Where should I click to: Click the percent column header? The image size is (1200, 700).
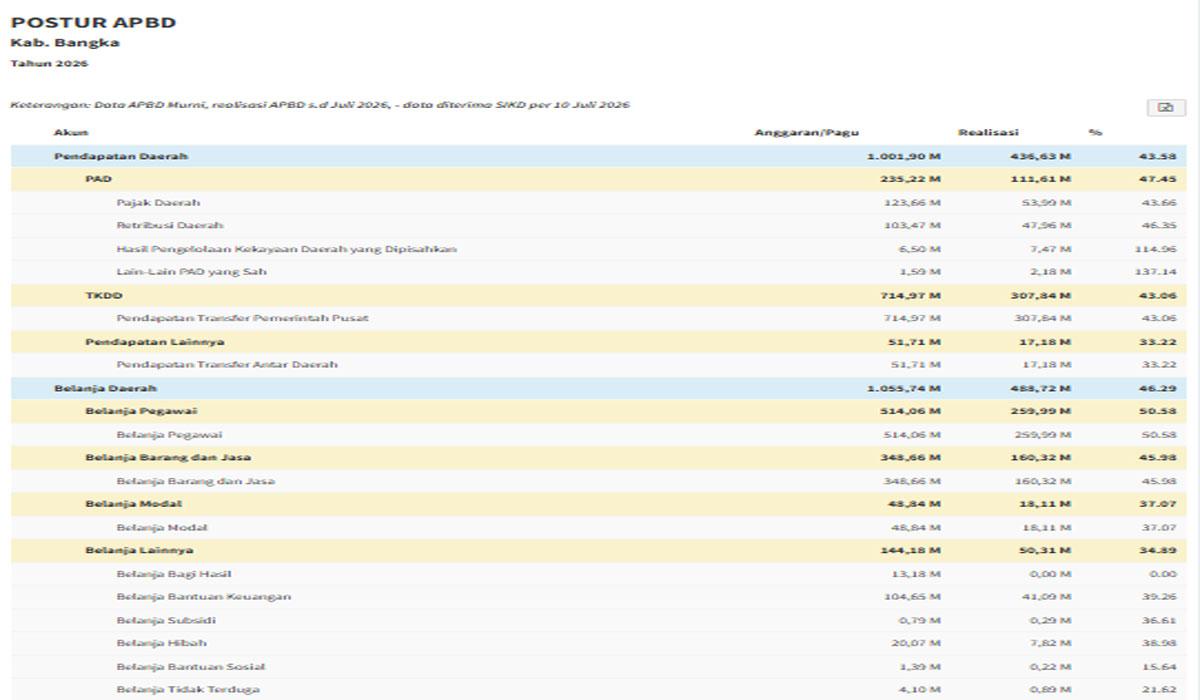(1095, 132)
